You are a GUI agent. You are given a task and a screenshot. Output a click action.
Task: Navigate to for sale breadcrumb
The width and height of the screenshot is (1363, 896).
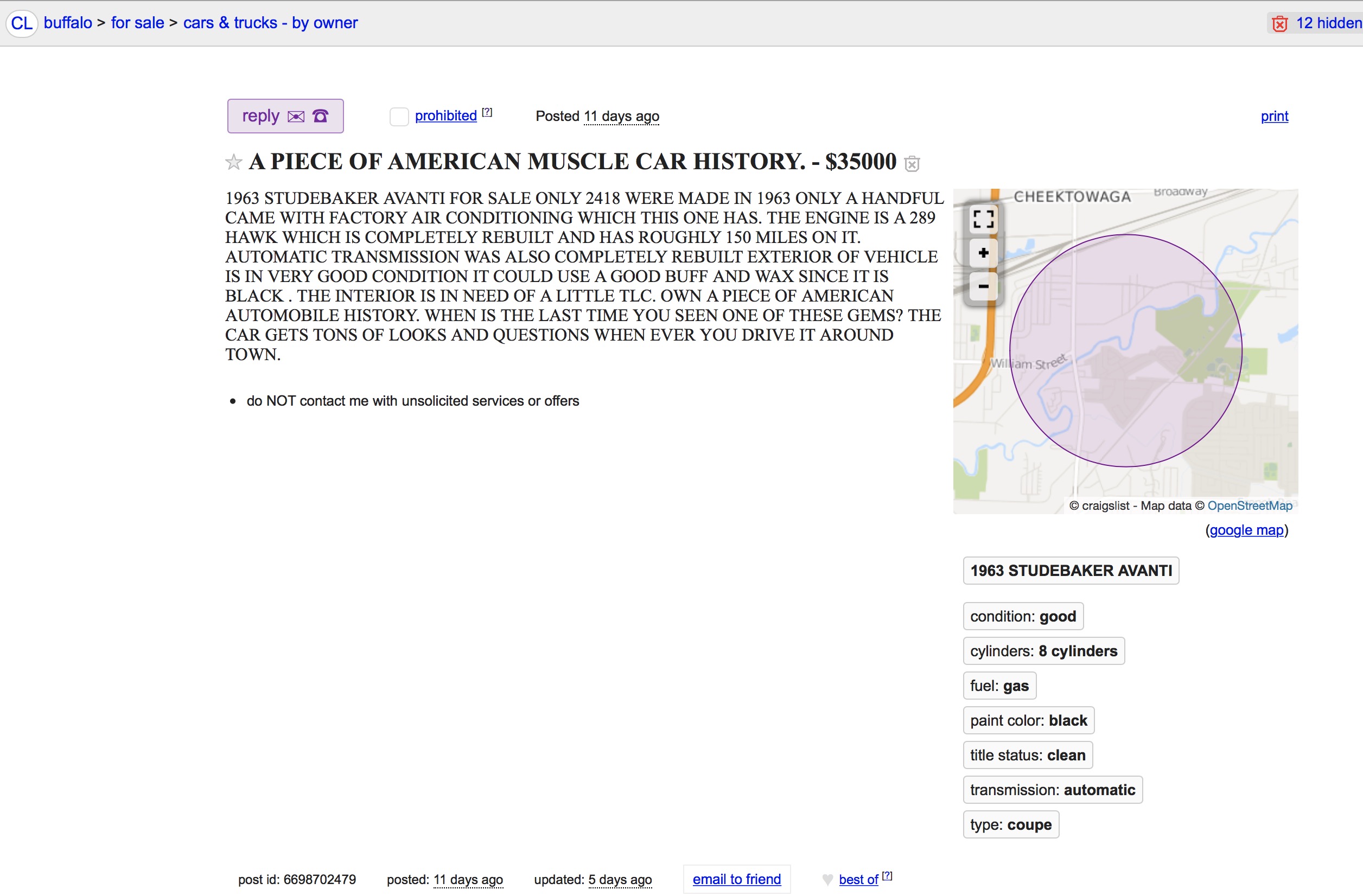coord(137,23)
